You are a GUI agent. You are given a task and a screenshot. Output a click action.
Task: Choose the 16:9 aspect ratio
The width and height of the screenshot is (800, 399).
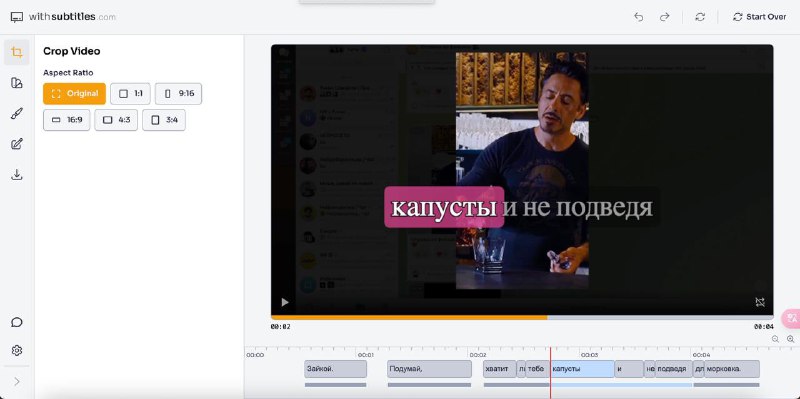click(x=67, y=120)
